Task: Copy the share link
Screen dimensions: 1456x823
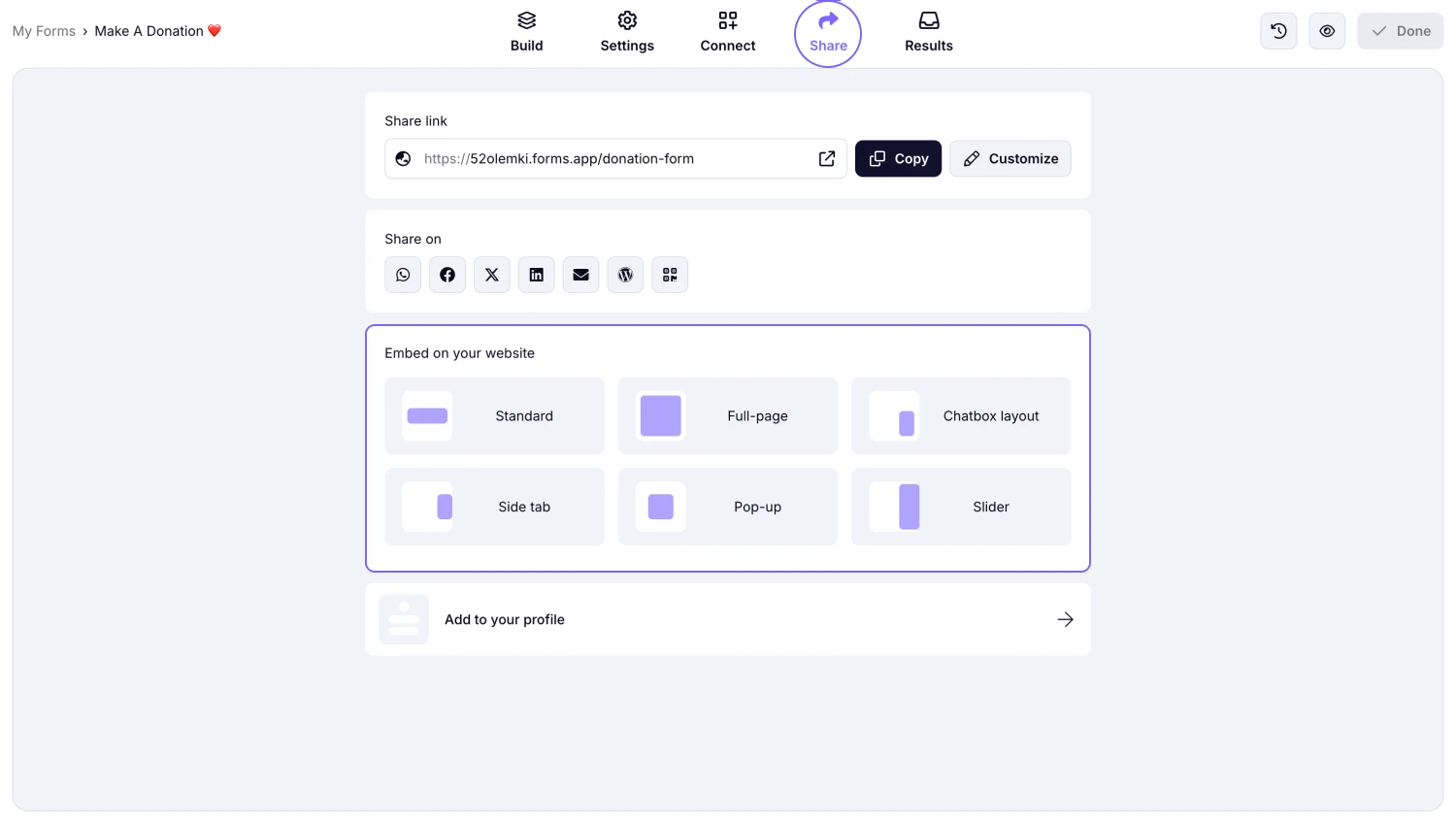Action: pos(898,159)
